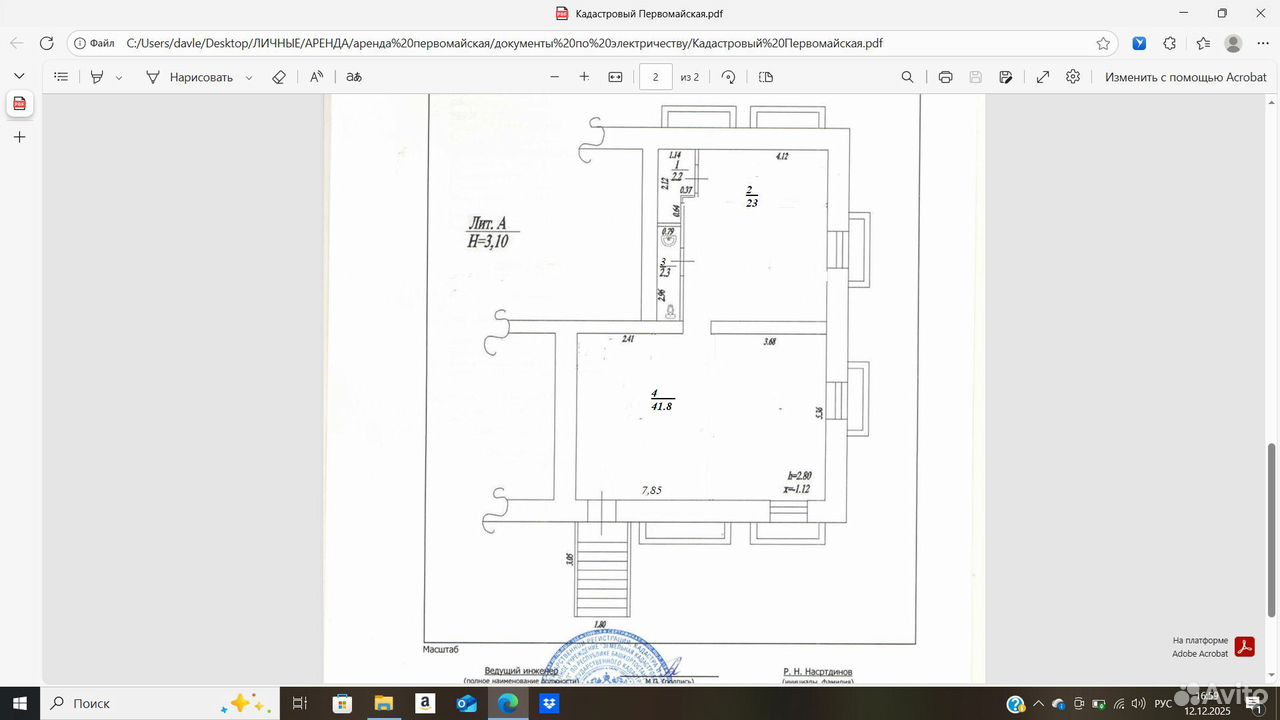Open PDF viewer settings gear
The height and width of the screenshot is (720, 1280).
[x=1073, y=77]
